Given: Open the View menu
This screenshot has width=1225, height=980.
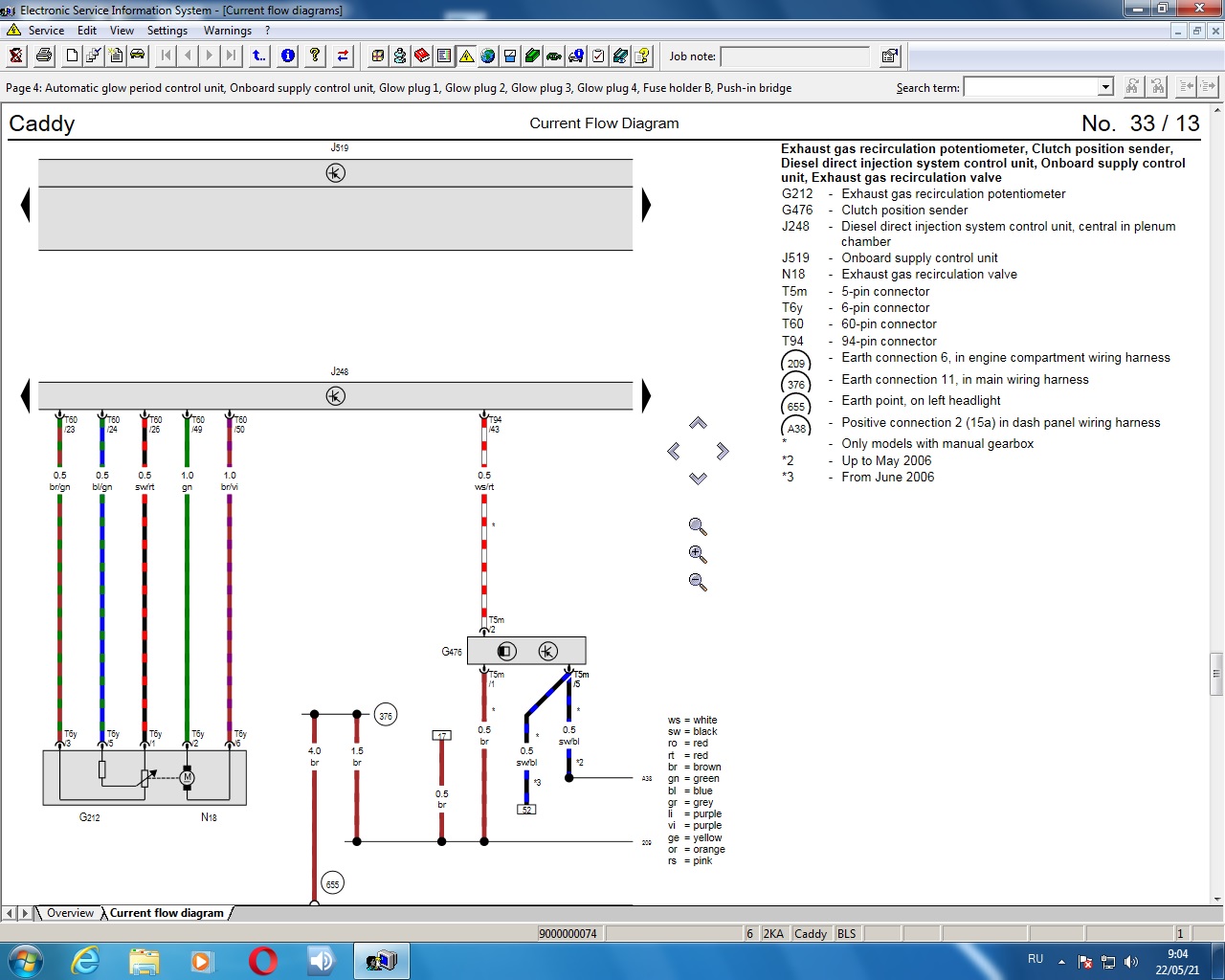Looking at the screenshot, I should click(122, 31).
